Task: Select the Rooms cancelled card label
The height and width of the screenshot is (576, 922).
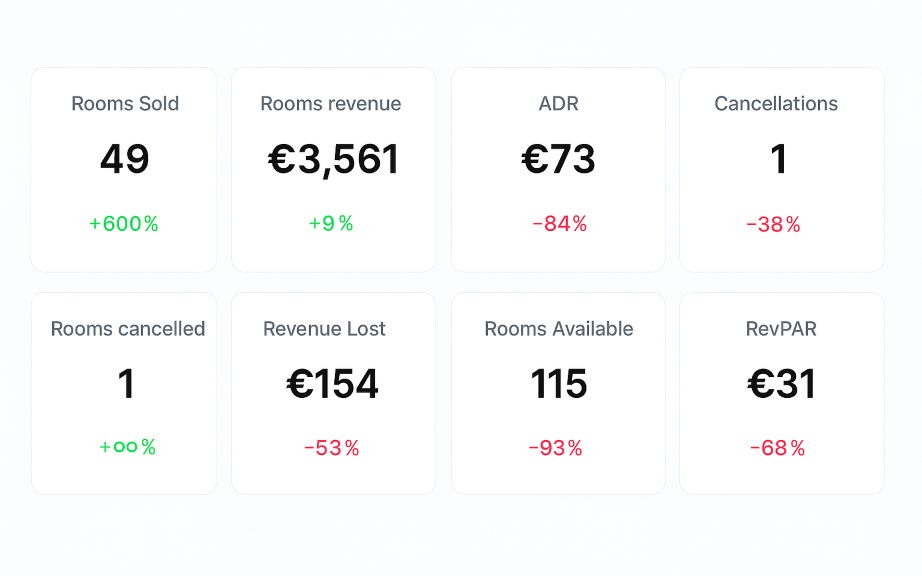Action: pyautogui.click(x=128, y=329)
